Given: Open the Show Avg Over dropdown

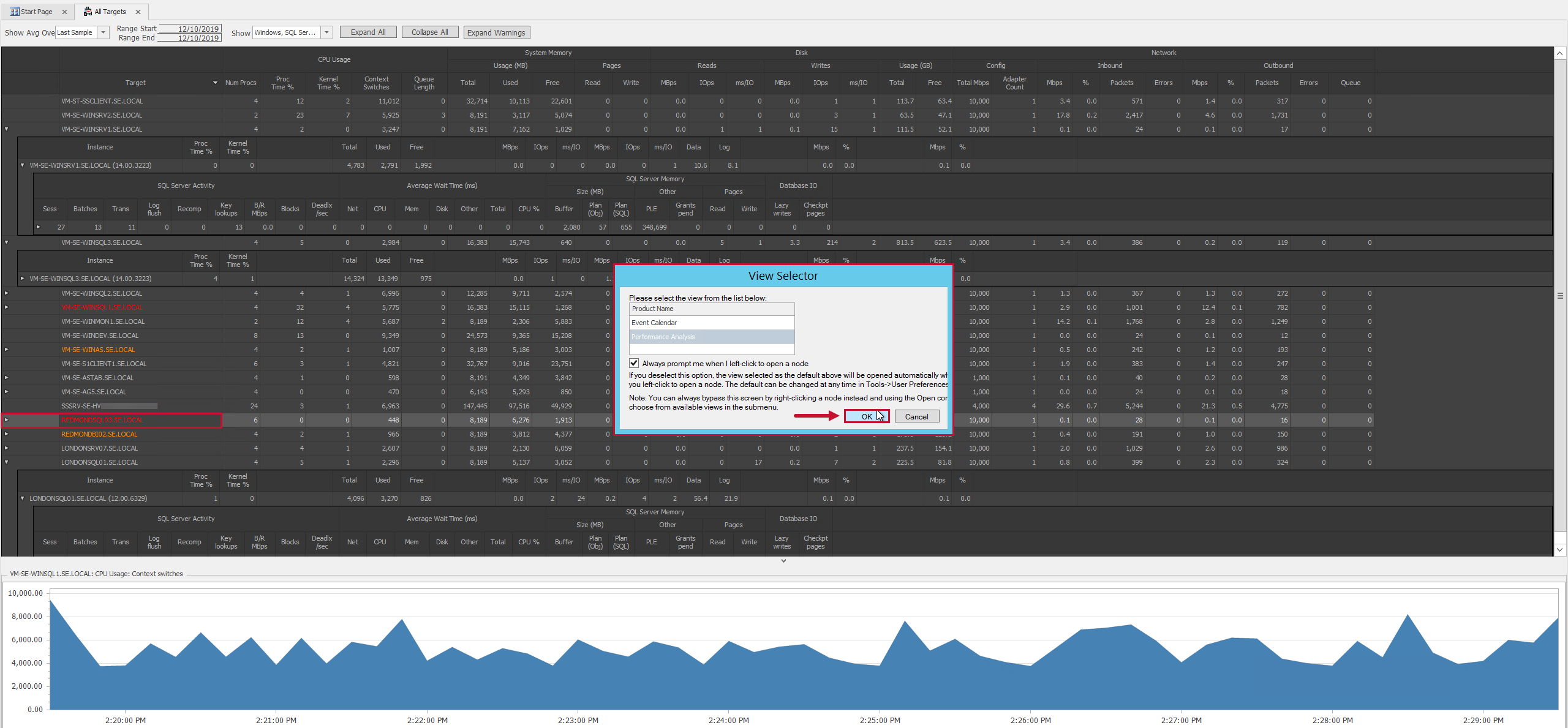Looking at the screenshot, I should (x=102, y=32).
